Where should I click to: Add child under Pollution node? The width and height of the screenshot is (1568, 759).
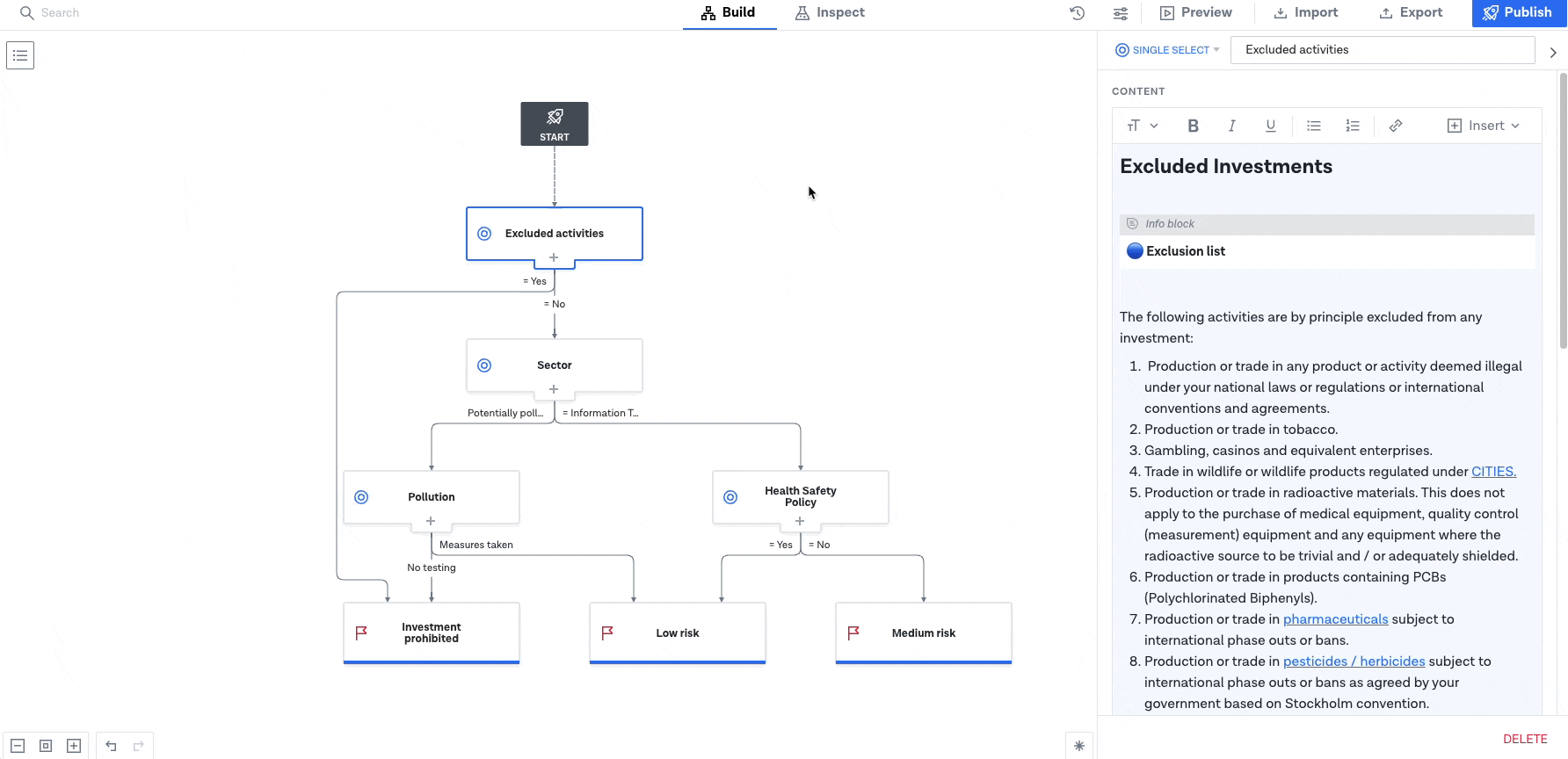point(431,521)
